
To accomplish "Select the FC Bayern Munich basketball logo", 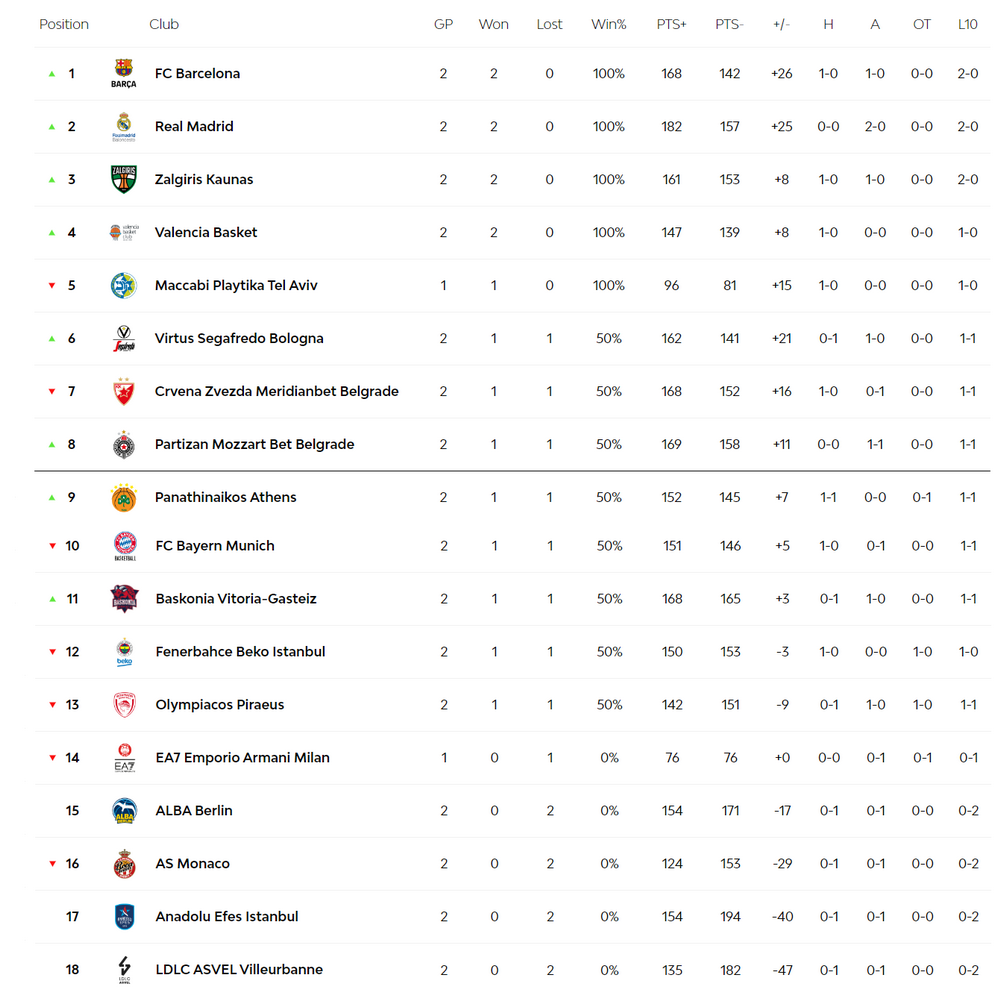I will (125, 546).
